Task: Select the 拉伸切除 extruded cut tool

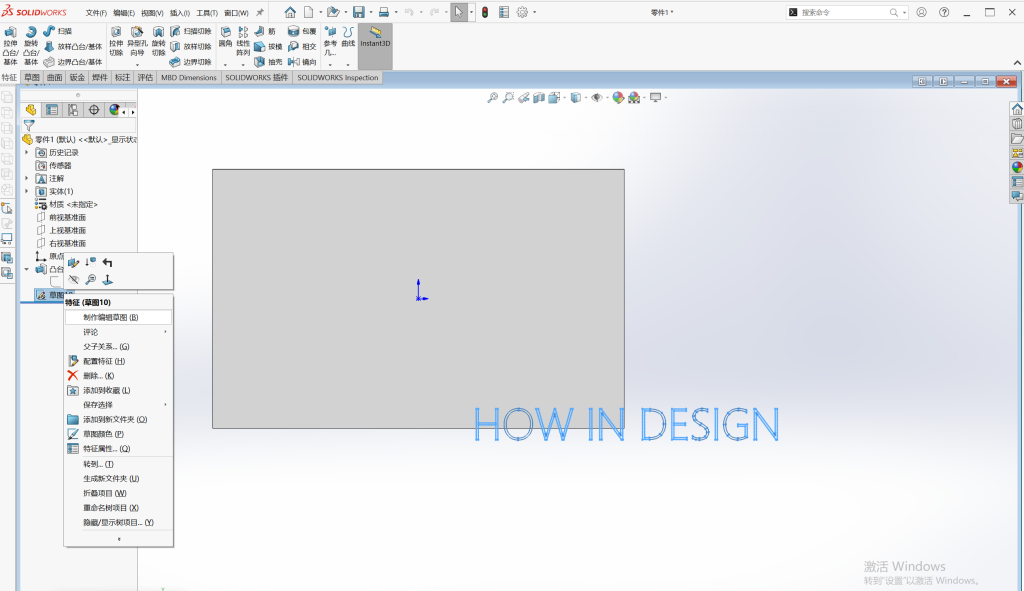Action: click(116, 42)
